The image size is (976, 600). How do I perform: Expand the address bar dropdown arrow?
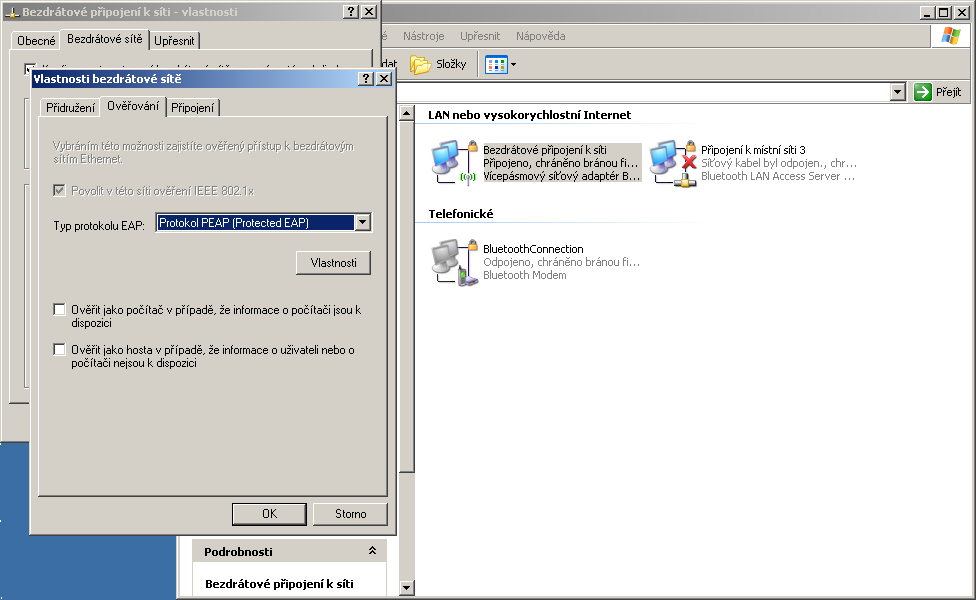pyautogui.click(x=898, y=92)
